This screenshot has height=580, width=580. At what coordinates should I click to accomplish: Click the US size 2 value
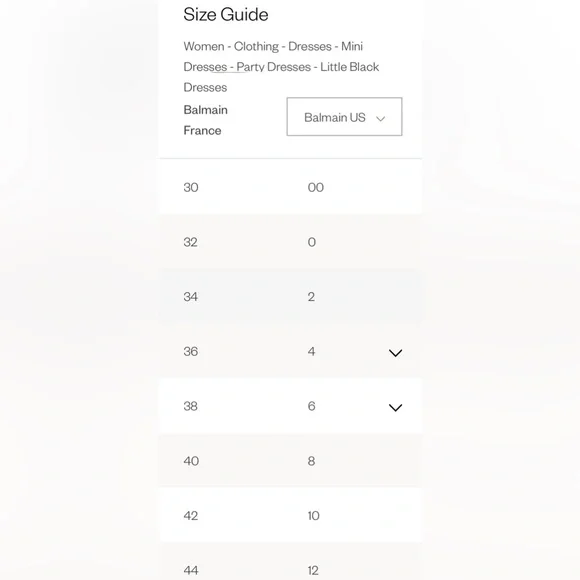(311, 297)
